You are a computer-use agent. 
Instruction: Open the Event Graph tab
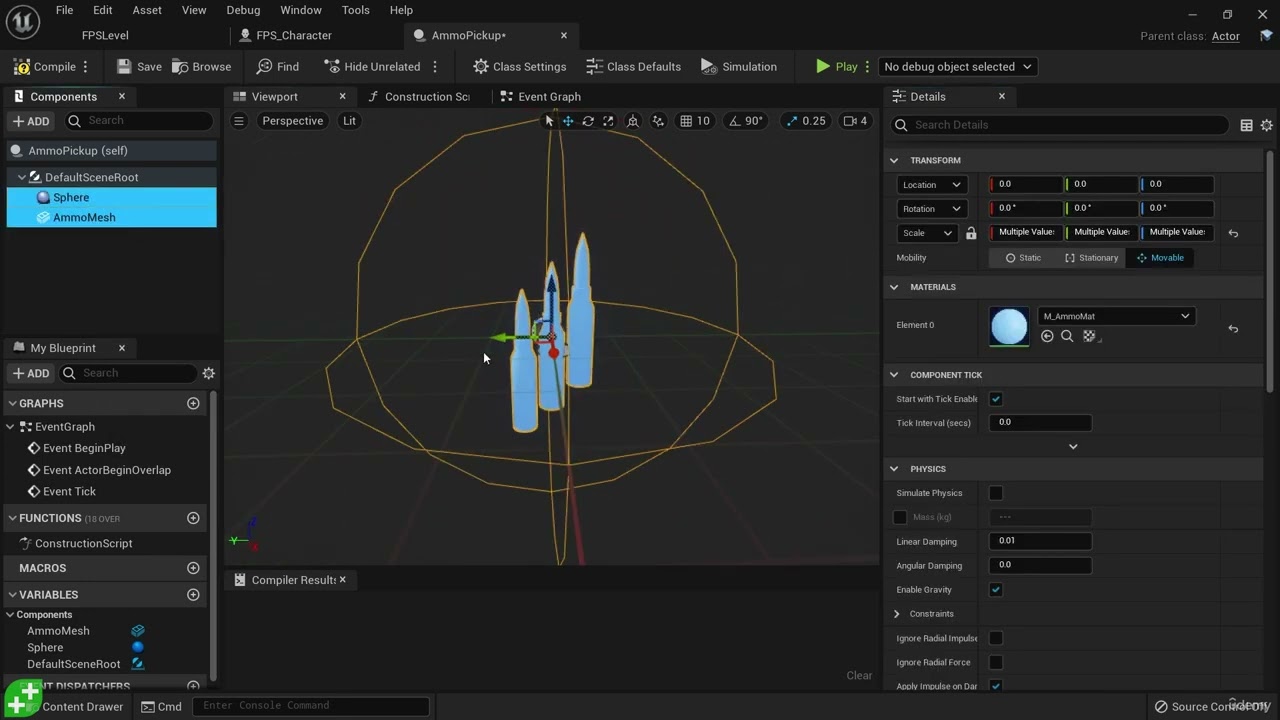click(541, 97)
